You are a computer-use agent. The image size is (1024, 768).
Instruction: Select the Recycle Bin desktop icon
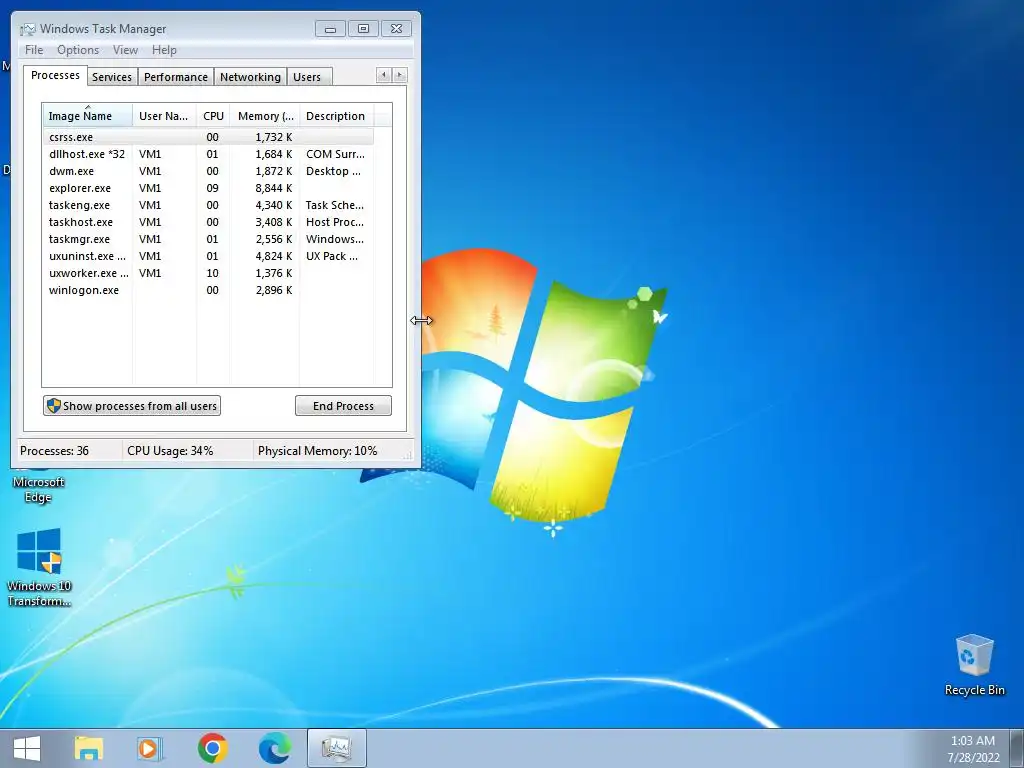974,665
